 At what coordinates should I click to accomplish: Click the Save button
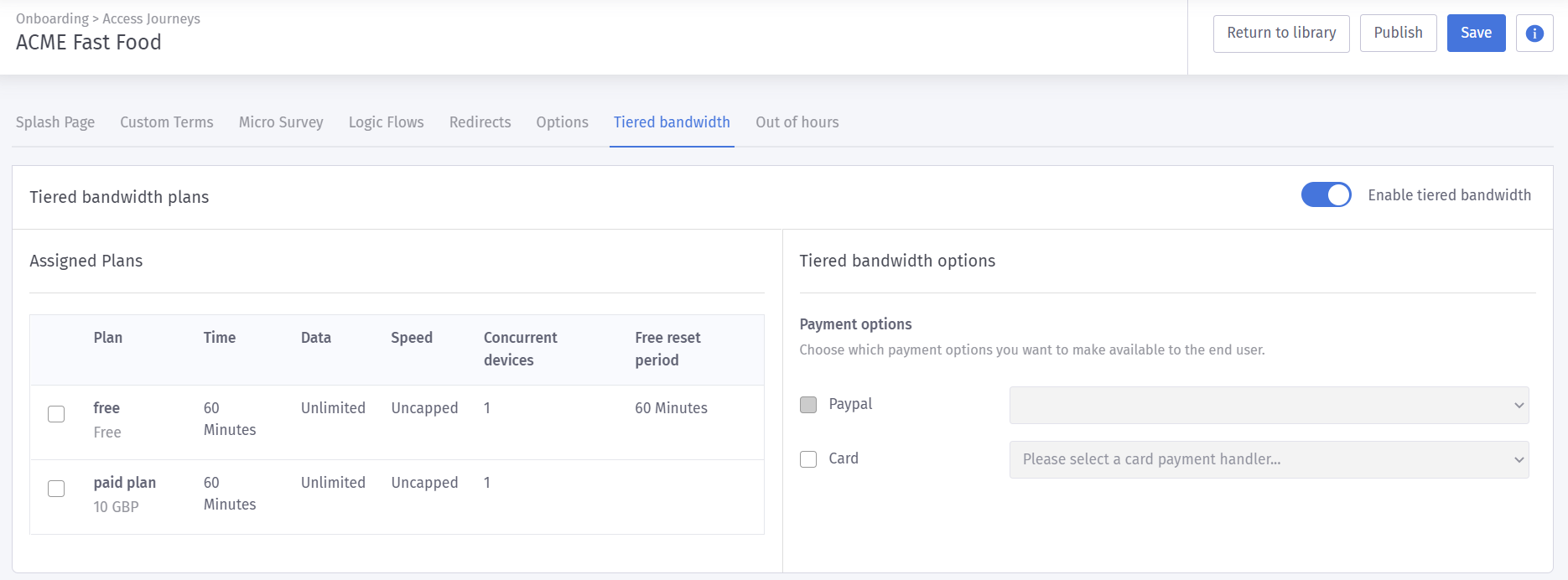[1476, 34]
